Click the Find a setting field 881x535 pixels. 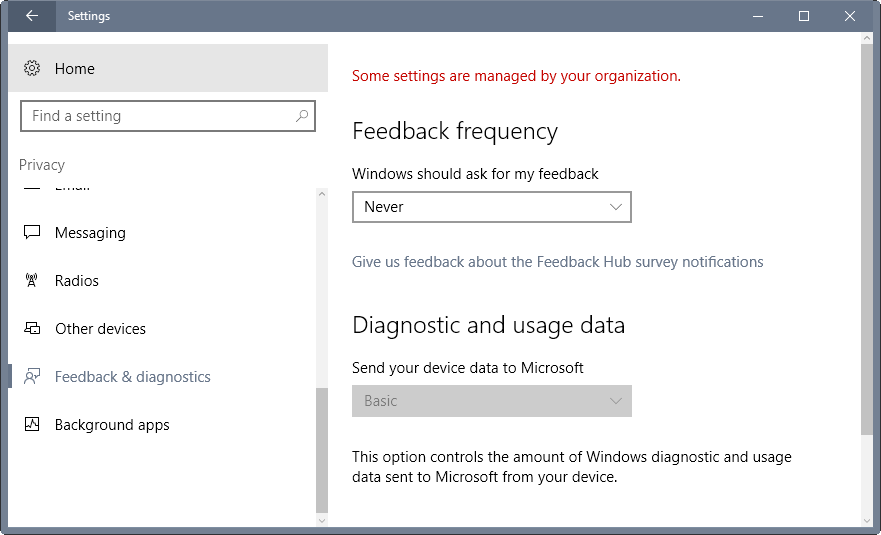(x=168, y=116)
